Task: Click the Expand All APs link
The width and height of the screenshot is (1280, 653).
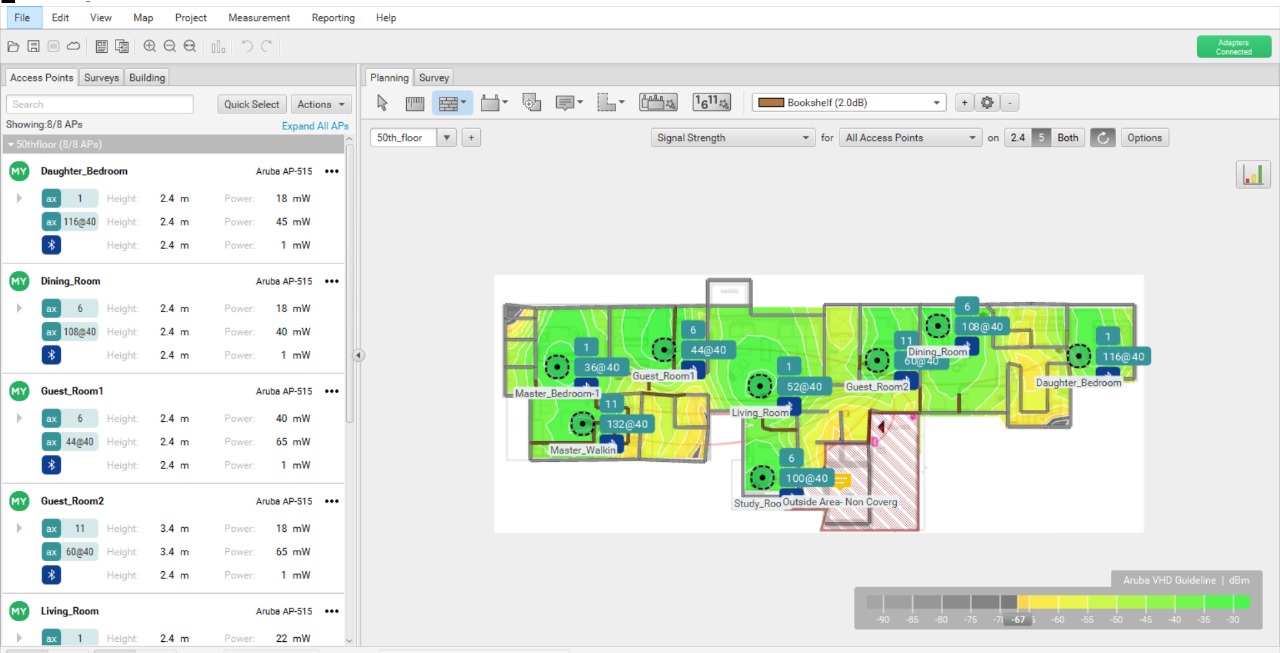Action: click(x=315, y=126)
